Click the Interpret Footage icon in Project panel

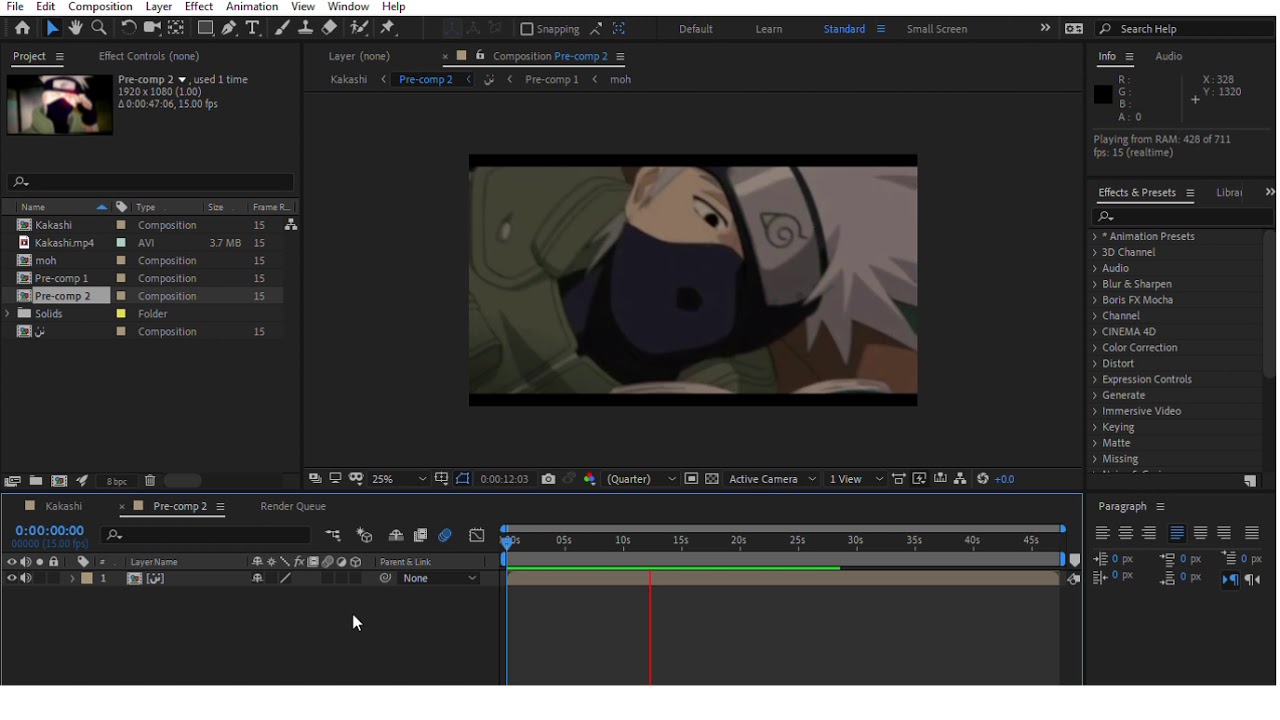13,483
